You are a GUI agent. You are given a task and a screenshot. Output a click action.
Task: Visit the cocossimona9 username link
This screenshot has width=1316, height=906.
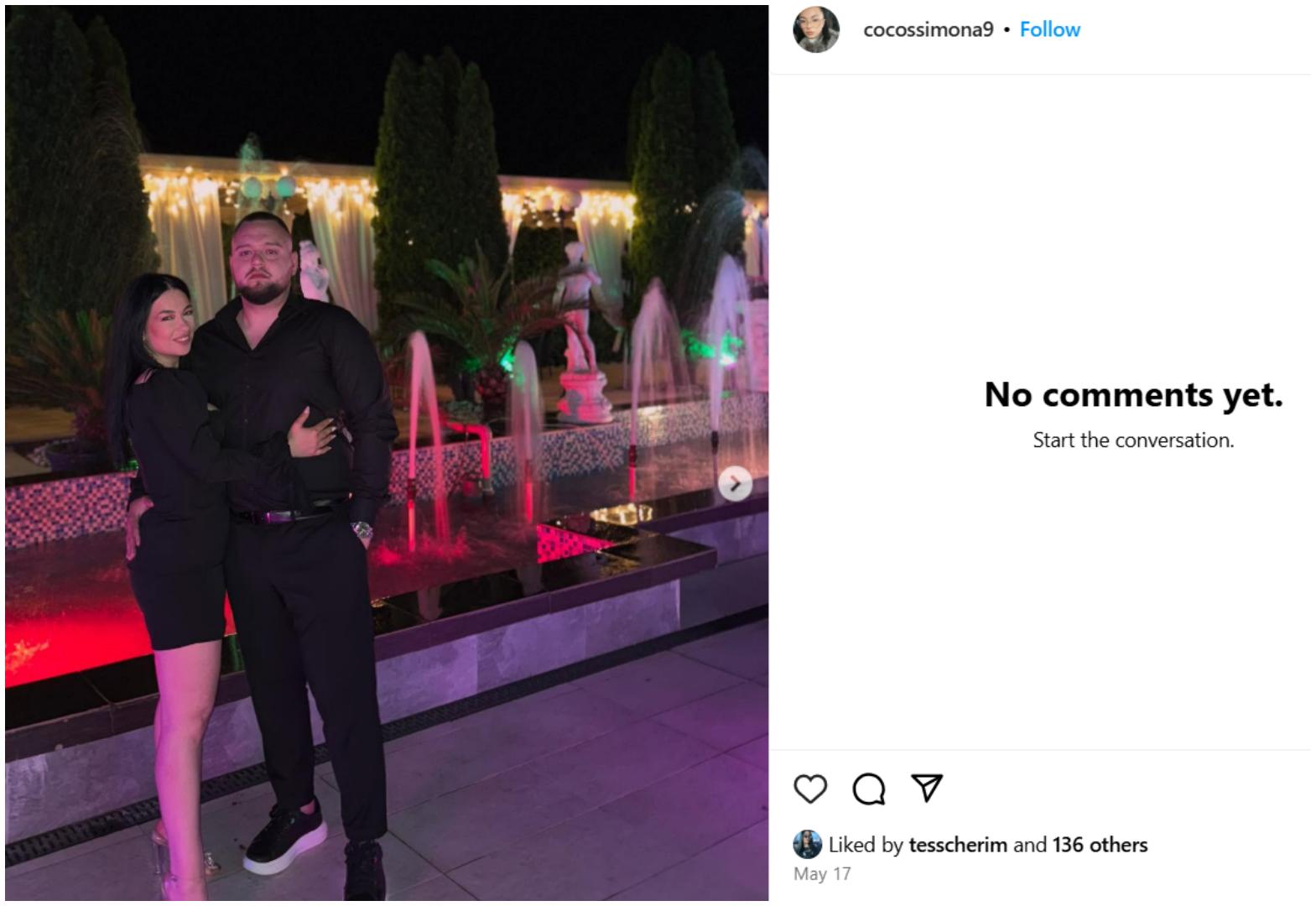[928, 30]
